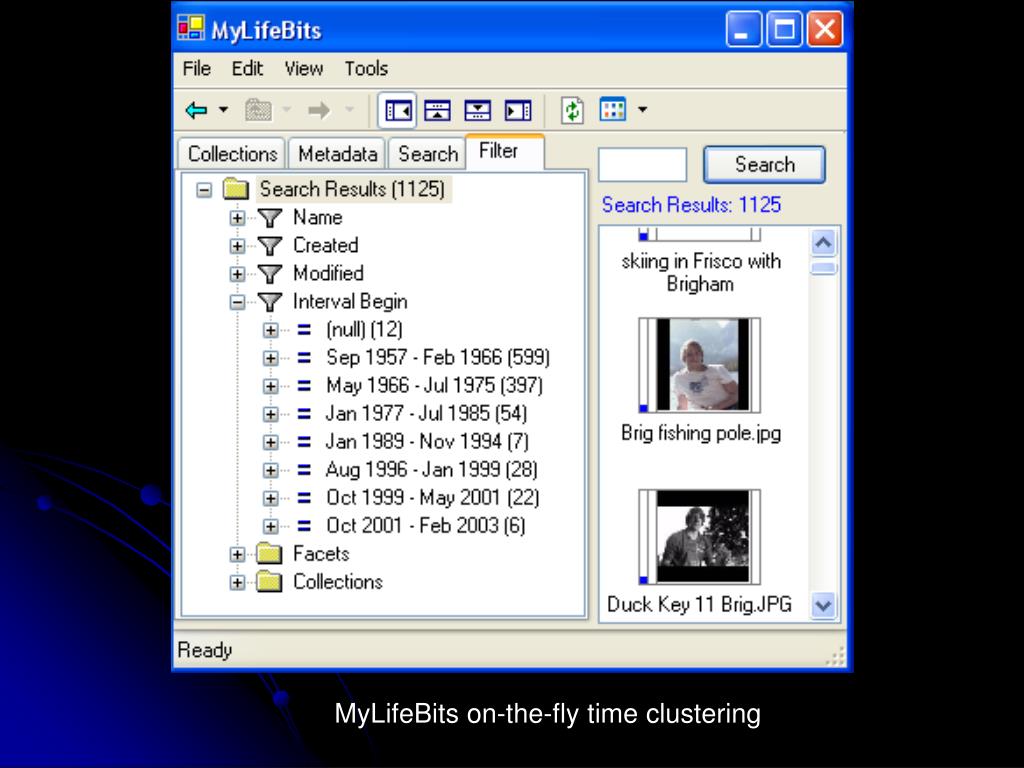Select Sep 1957 - Feb 1966 (599)

pos(438,358)
